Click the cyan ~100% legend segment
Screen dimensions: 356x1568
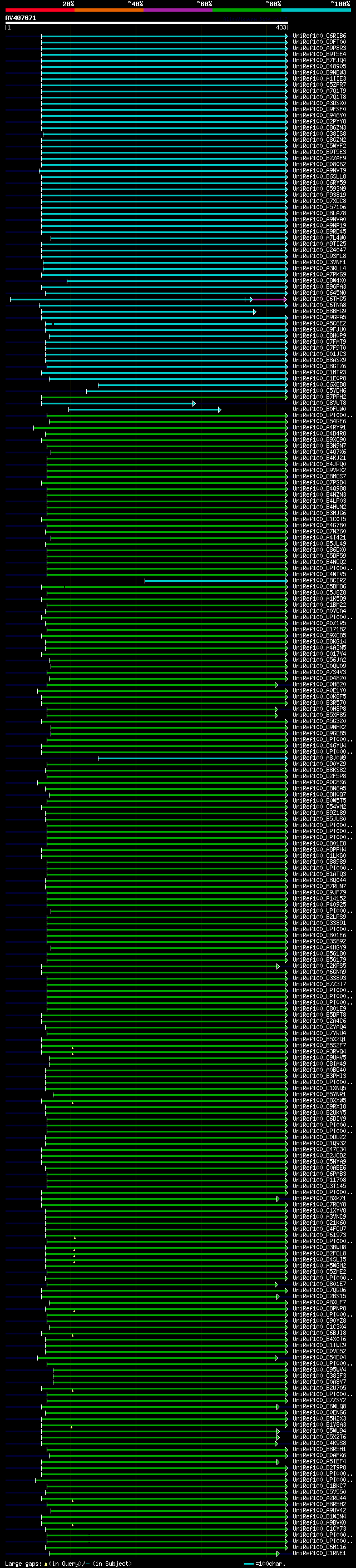coord(317,10)
